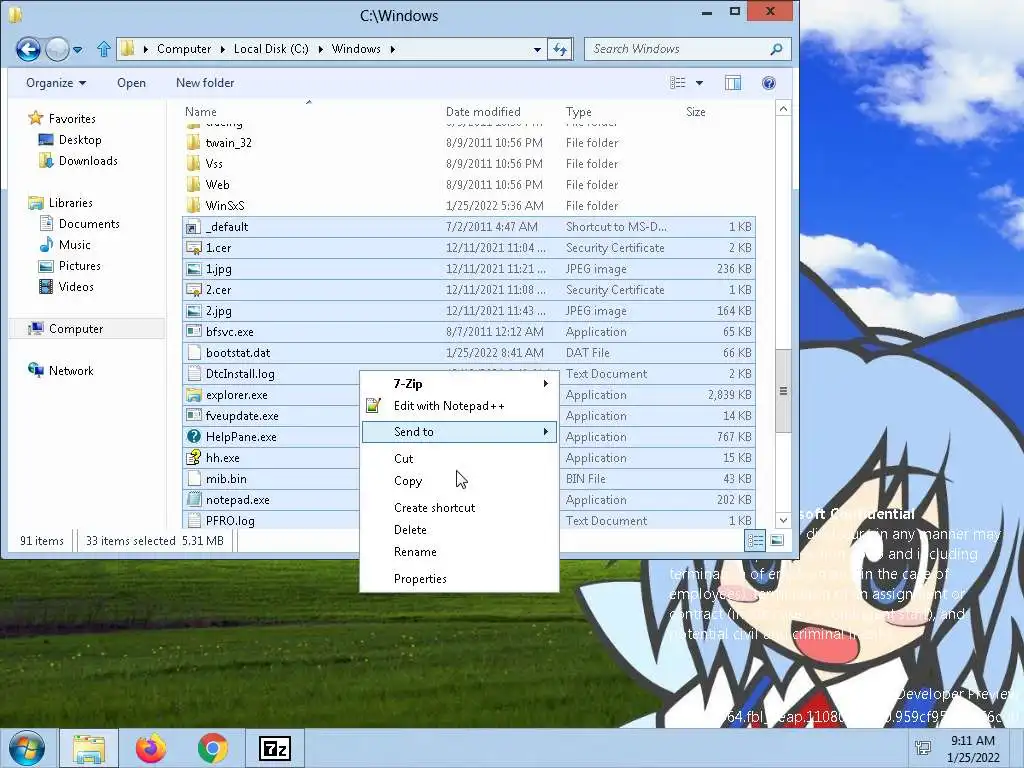Screen dimensions: 1024x768
Task: Select the explorer.exe file icon
Action: (193, 395)
